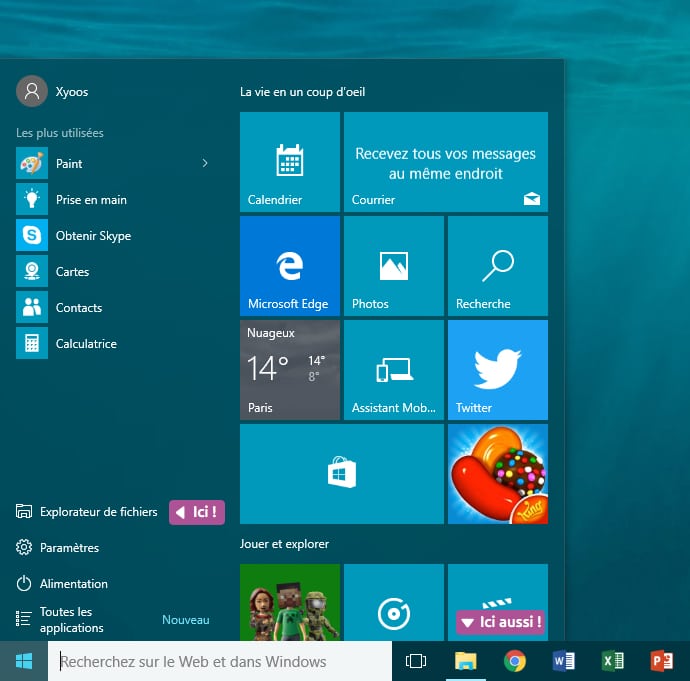Click the Nouveau label beside all apps
This screenshot has width=690, height=681.
coord(186,620)
